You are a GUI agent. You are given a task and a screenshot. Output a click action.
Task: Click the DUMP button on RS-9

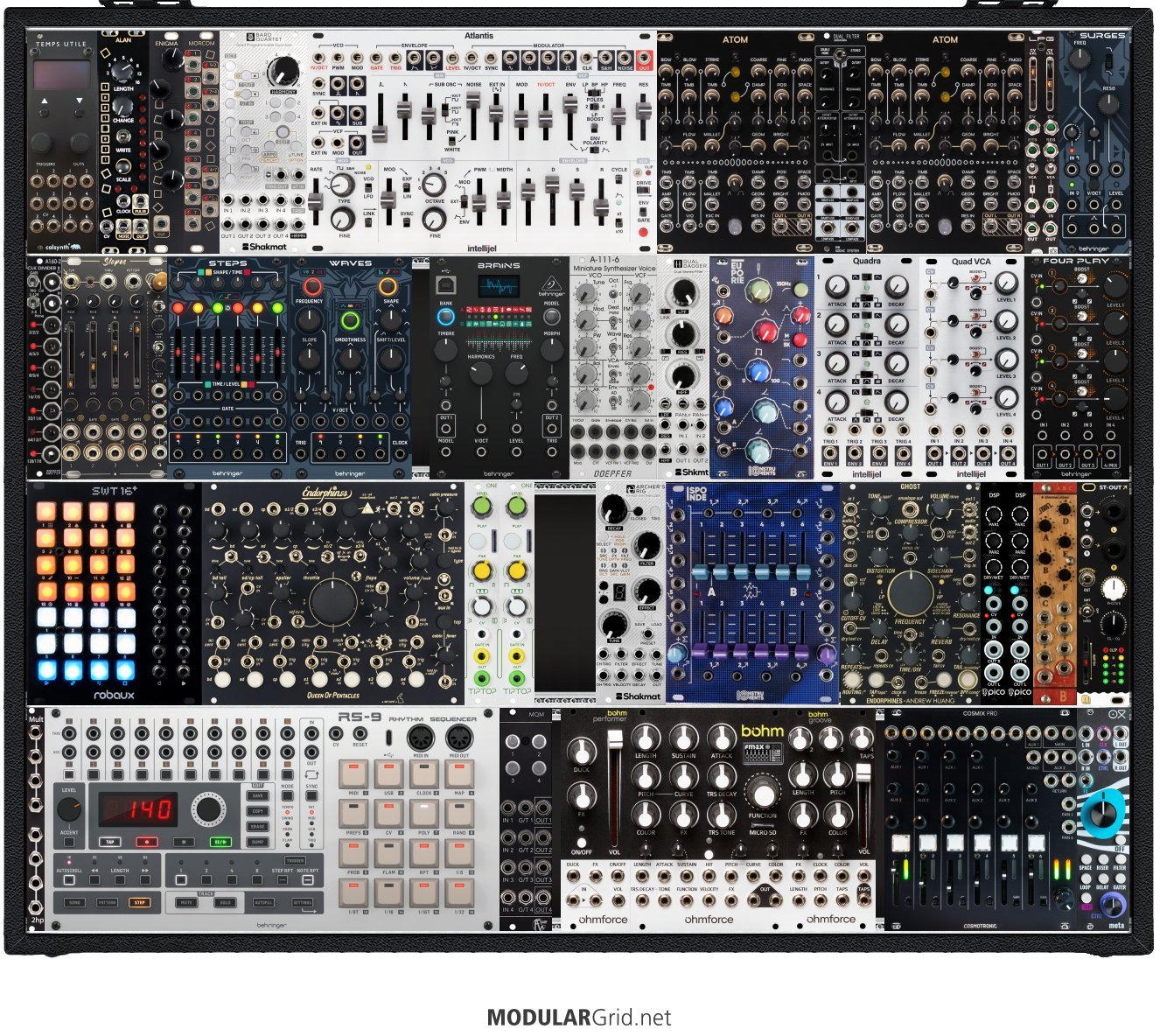point(258,842)
